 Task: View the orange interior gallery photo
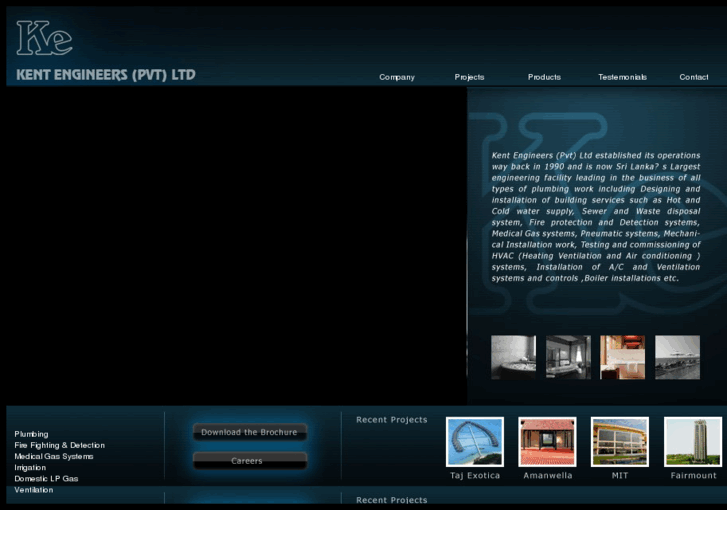622,357
